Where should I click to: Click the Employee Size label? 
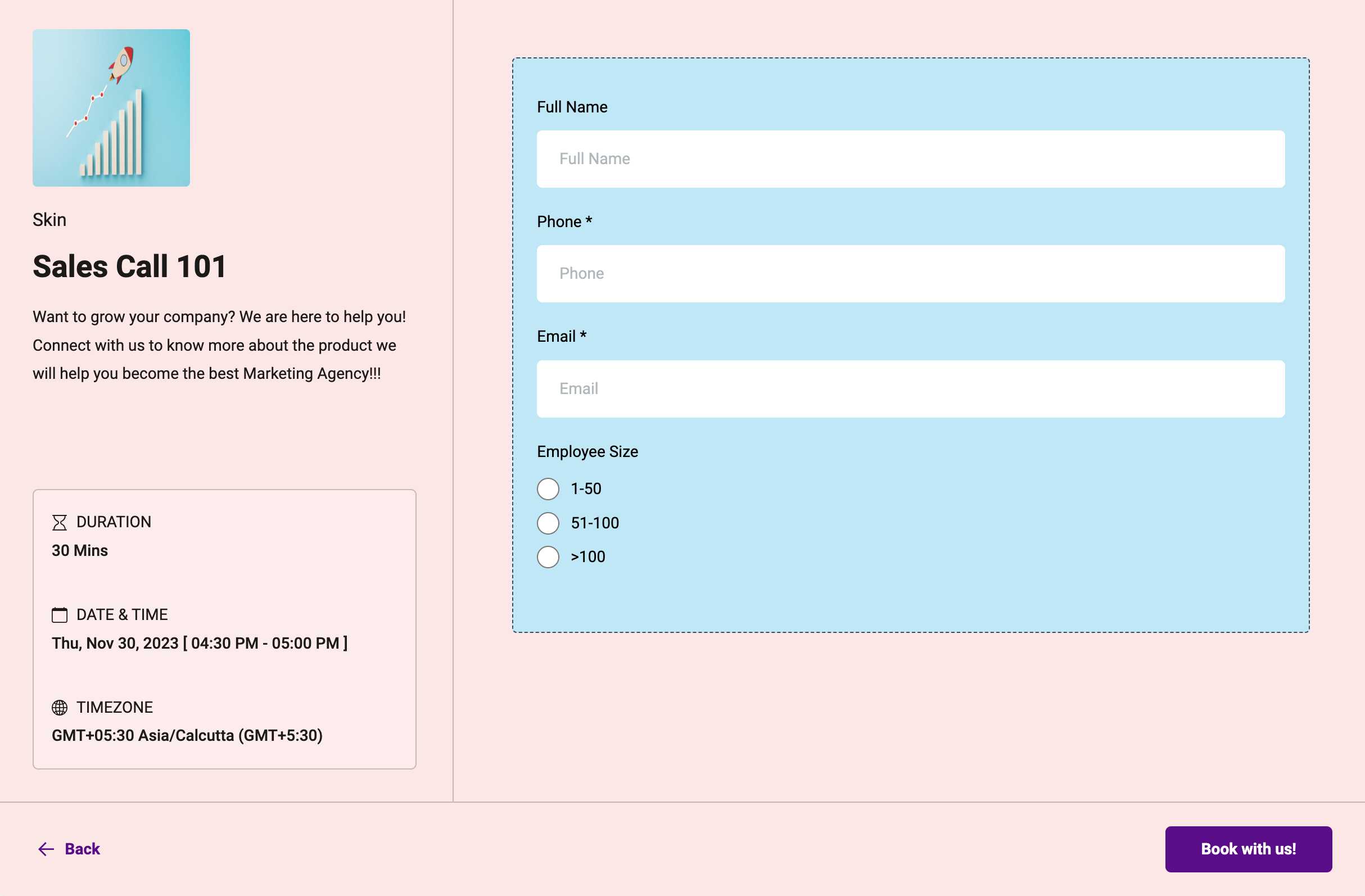click(587, 451)
